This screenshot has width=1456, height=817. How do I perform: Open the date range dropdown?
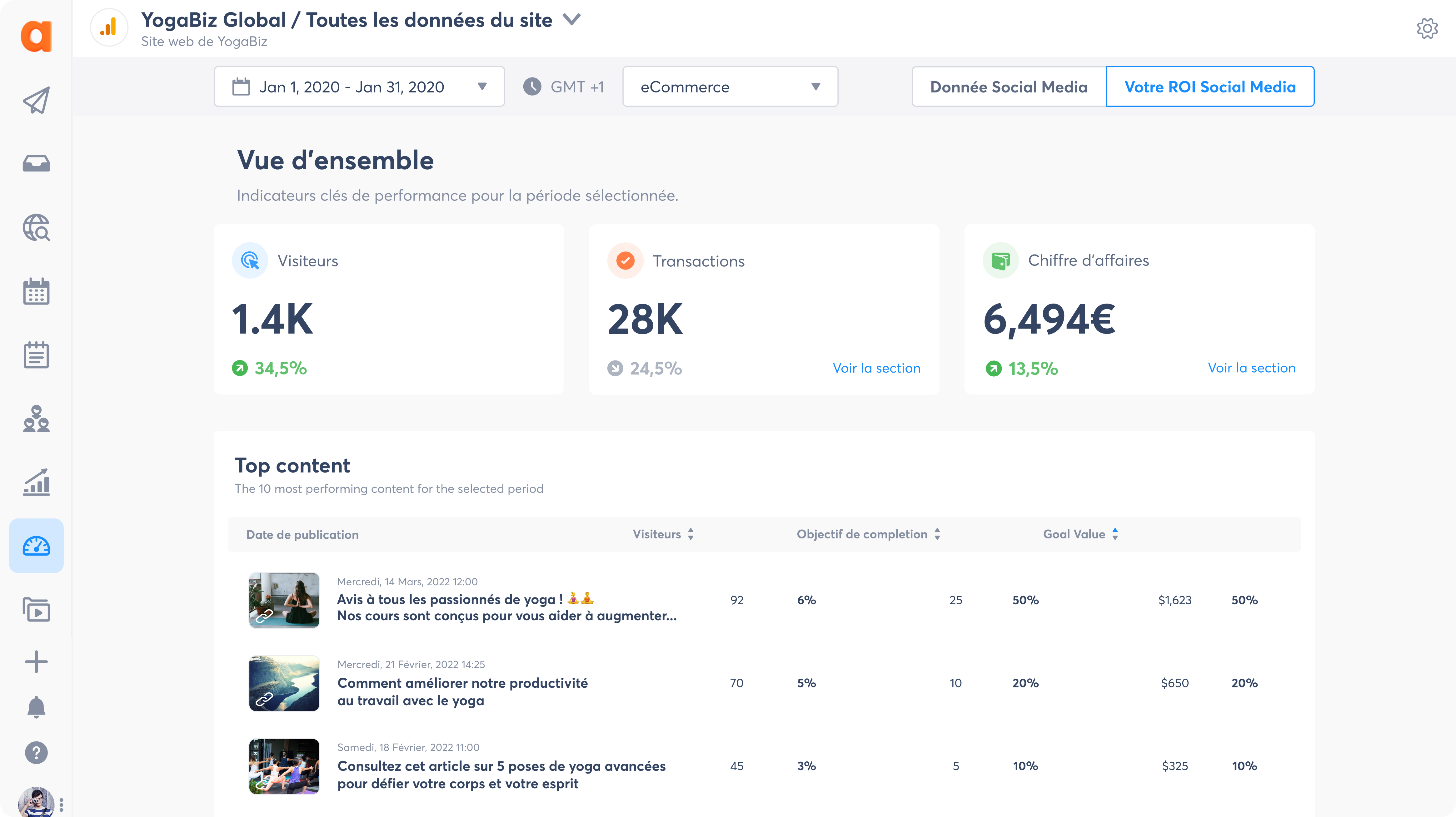359,87
